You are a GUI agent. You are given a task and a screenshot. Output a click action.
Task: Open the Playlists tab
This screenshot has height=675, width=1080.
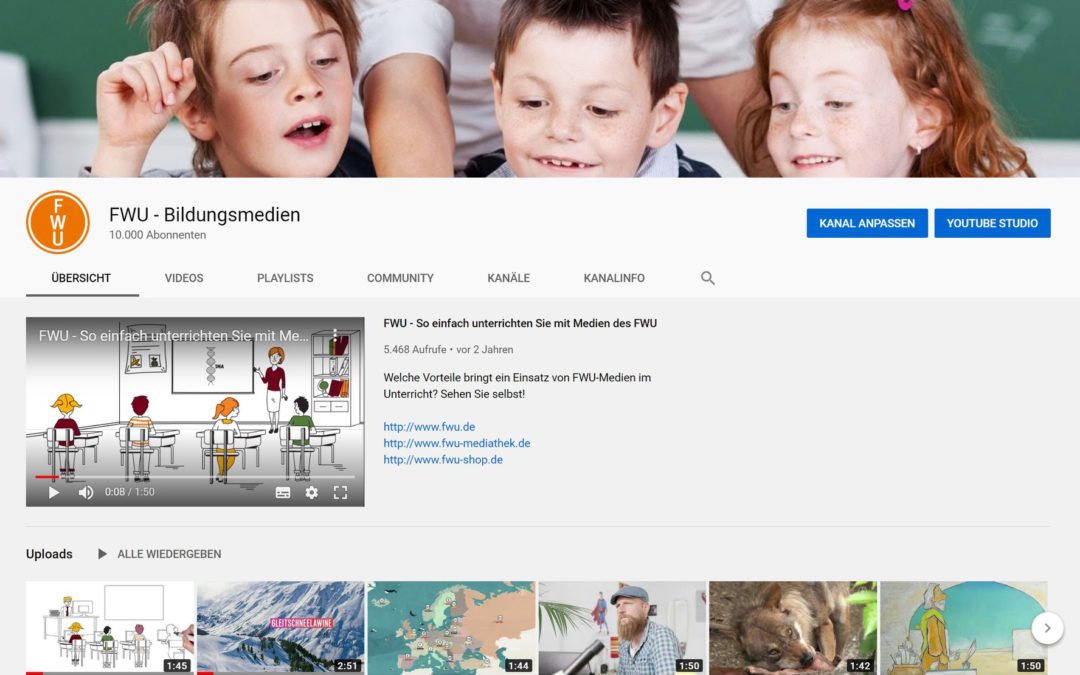[x=285, y=278]
